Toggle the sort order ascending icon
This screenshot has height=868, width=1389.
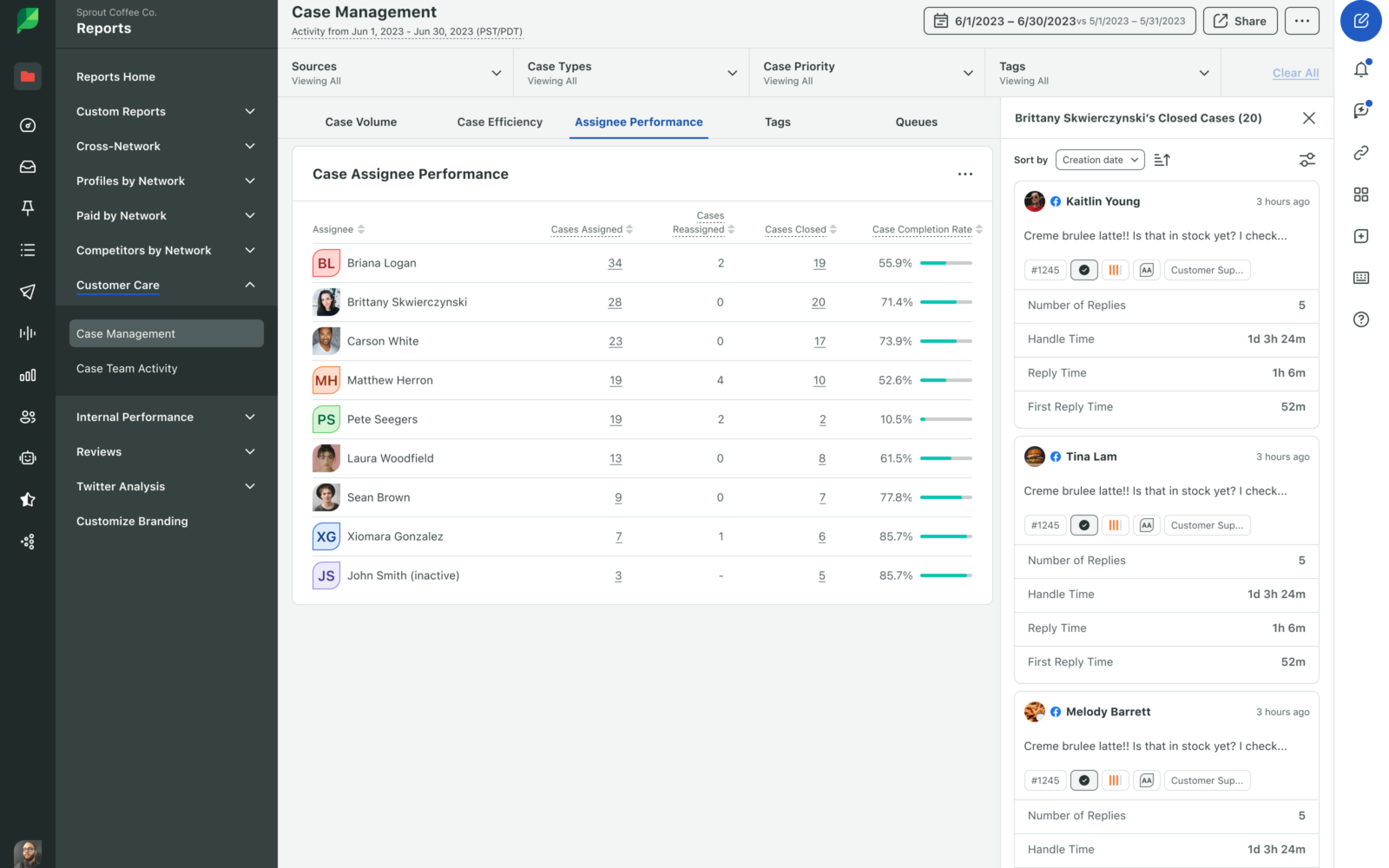(1162, 160)
